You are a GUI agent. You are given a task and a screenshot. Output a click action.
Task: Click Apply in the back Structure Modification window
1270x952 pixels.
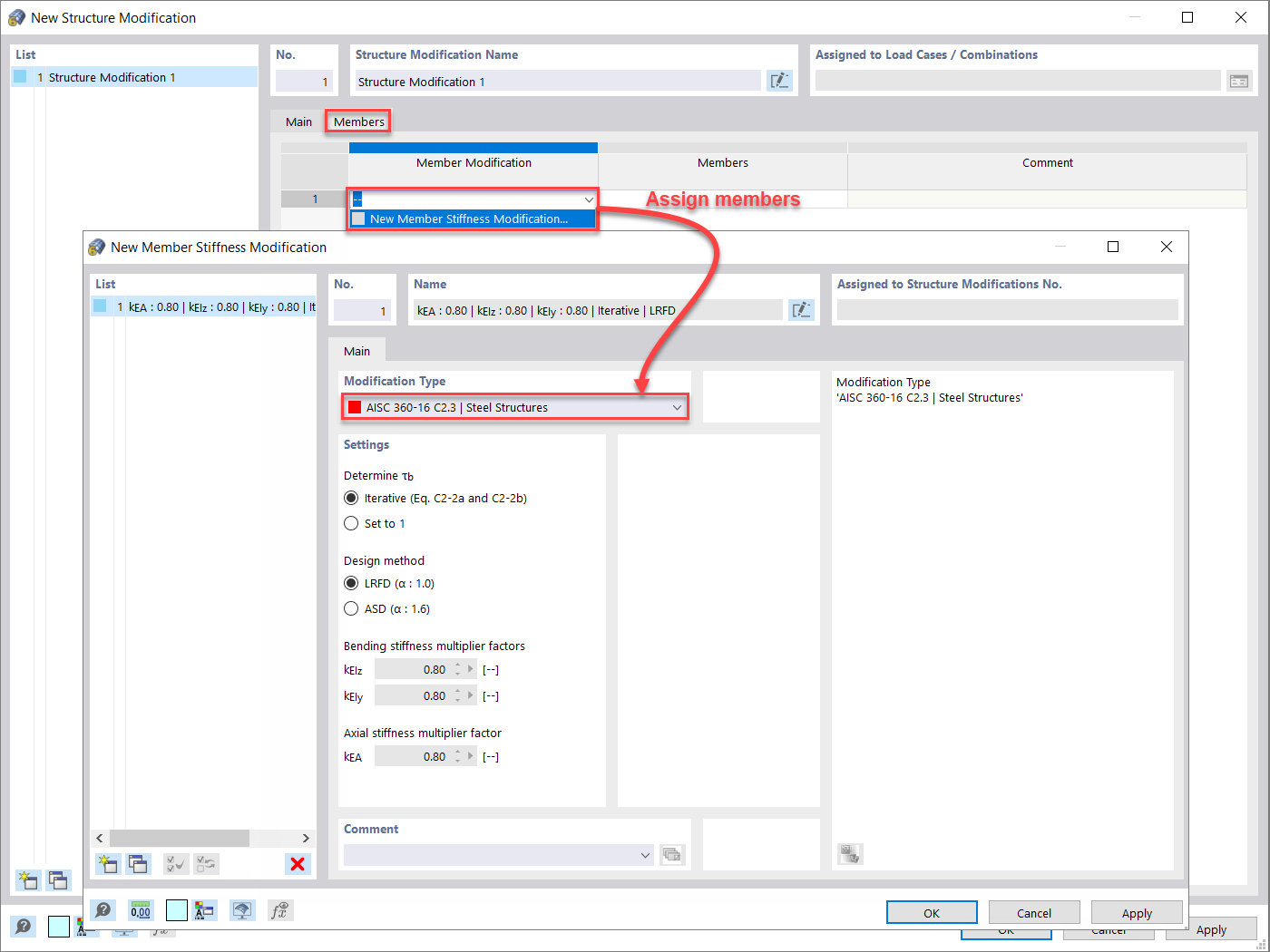click(x=1211, y=931)
